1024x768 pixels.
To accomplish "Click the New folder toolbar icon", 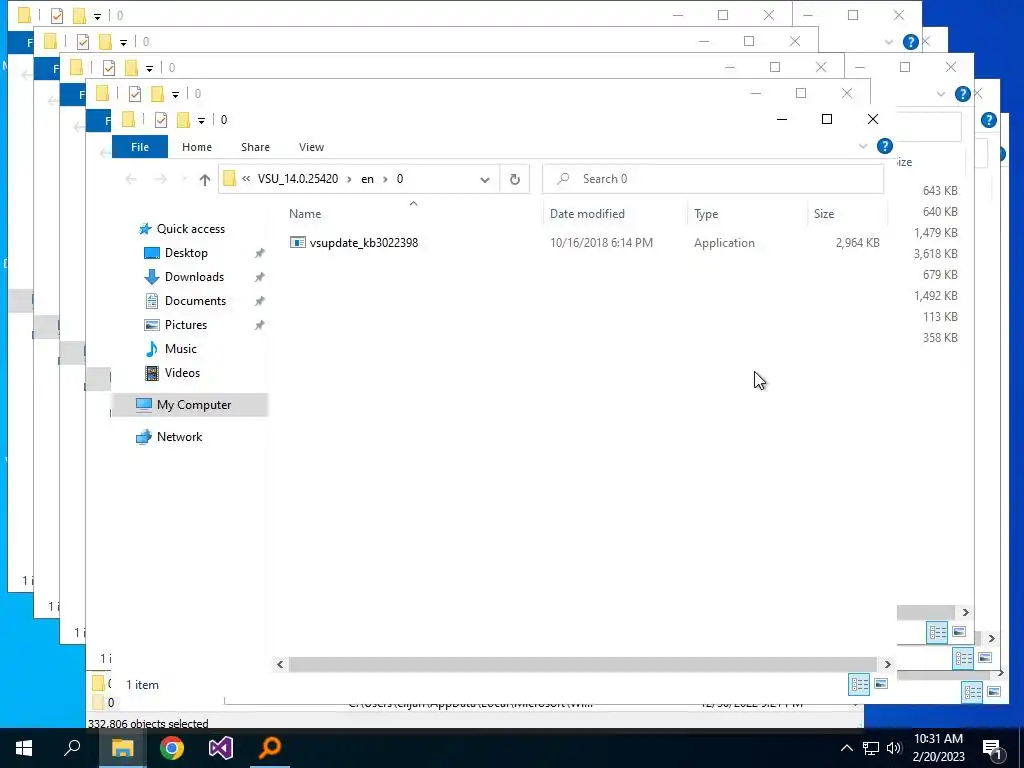I will click(x=184, y=120).
